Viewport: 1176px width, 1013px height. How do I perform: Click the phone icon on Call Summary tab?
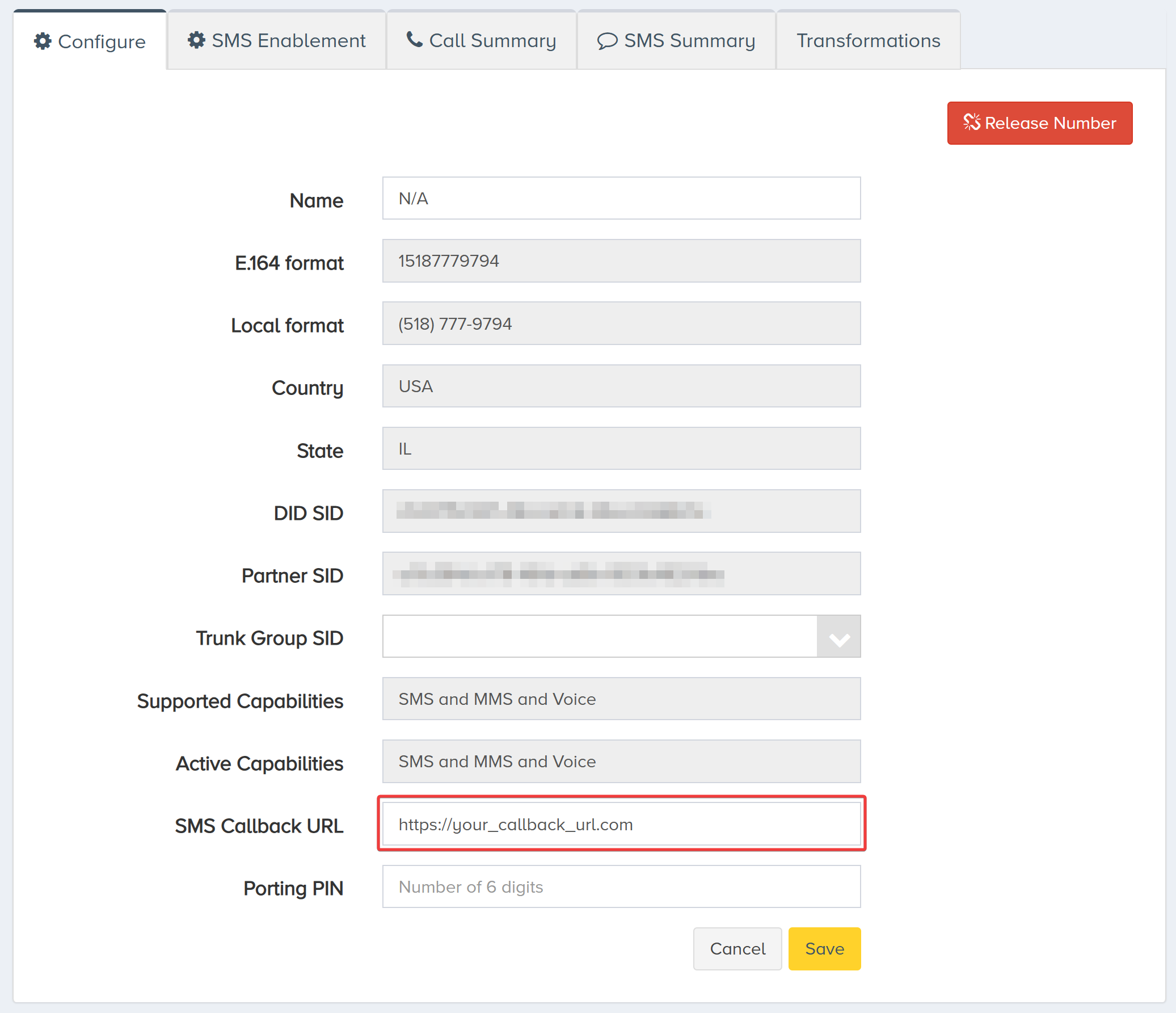[x=414, y=40]
